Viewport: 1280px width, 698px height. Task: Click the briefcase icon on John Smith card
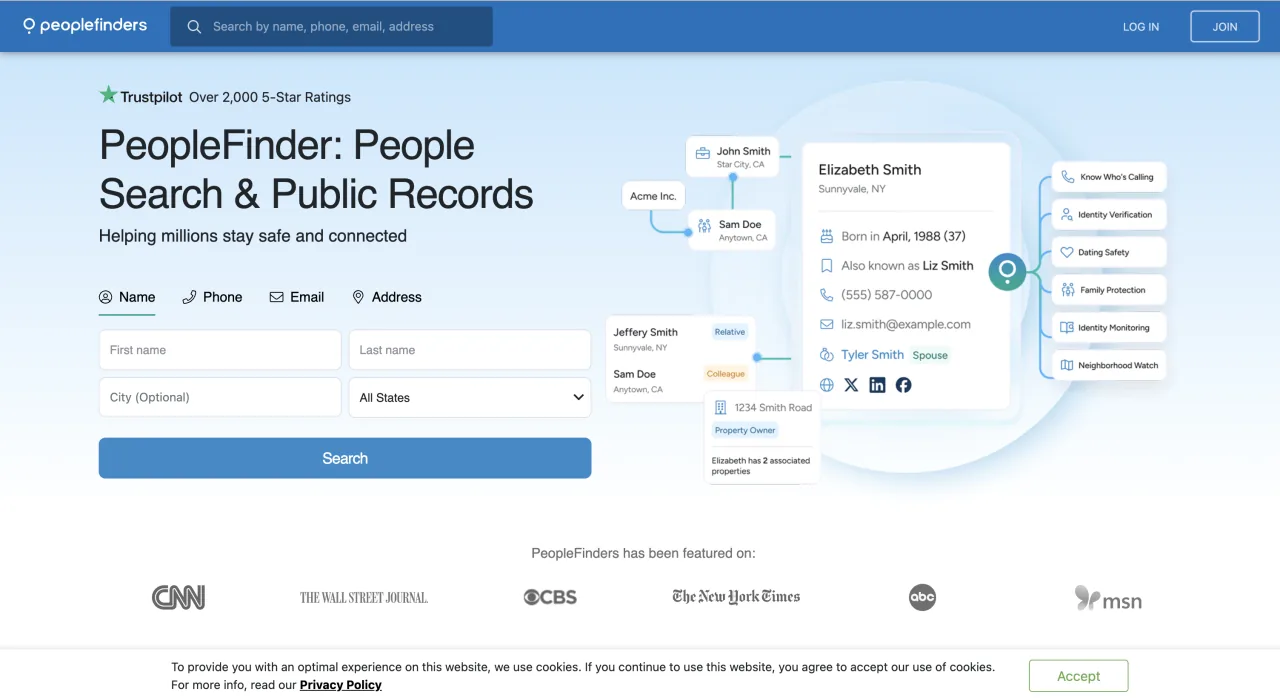click(x=703, y=153)
